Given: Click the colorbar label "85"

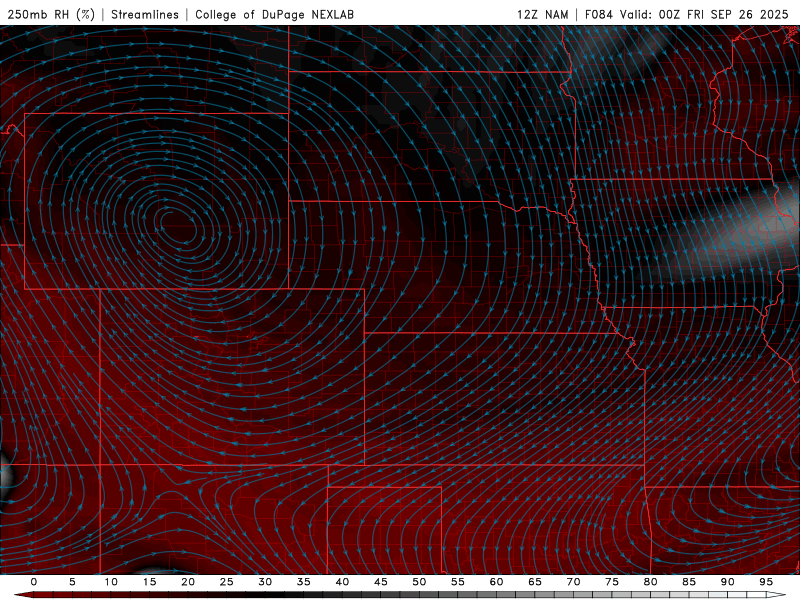Looking at the screenshot, I should [689, 582].
